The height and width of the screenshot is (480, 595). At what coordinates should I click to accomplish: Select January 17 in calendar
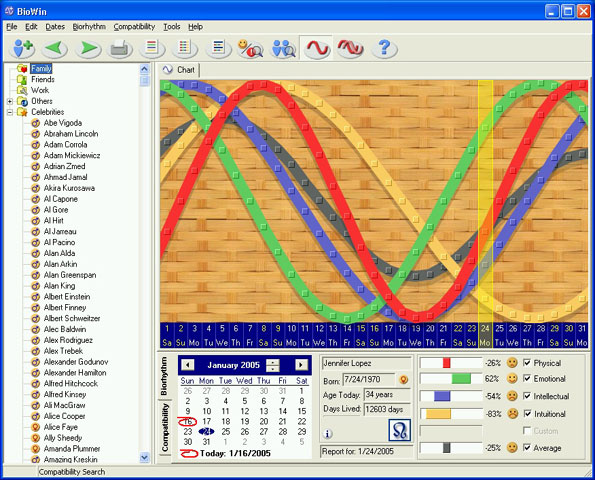click(207, 422)
